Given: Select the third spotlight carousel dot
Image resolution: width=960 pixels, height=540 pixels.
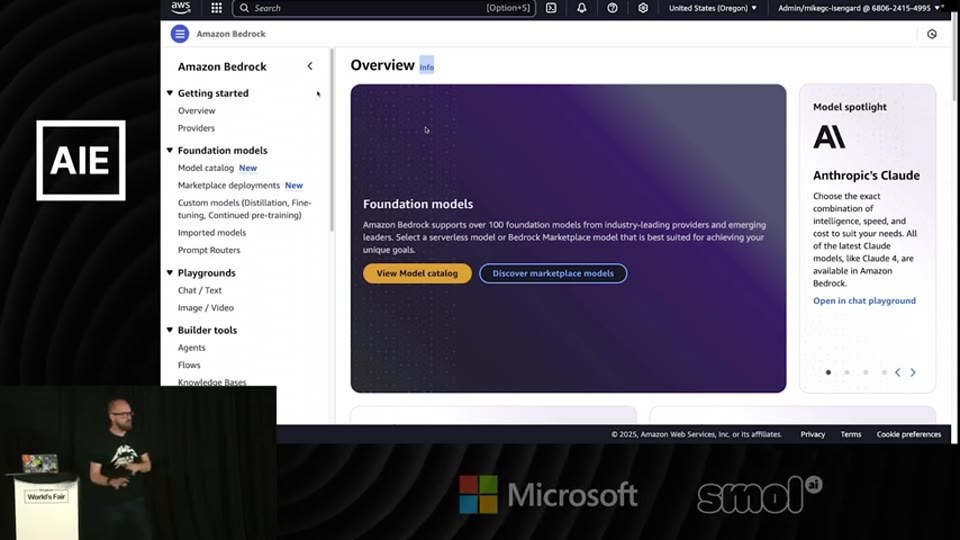Looking at the screenshot, I should pyautogui.click(x=865, y=372).
